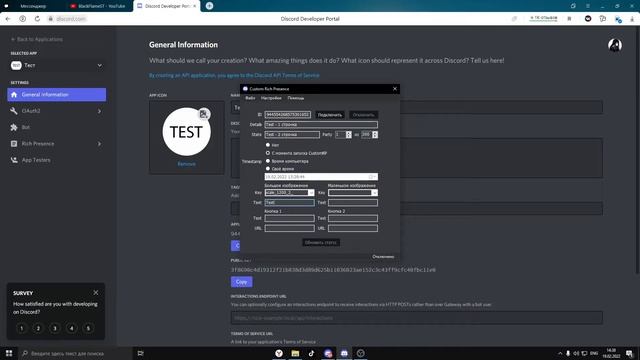Click the microphone icon in system tray
Viewport: 640px width, 360px height.
(568, 353)
